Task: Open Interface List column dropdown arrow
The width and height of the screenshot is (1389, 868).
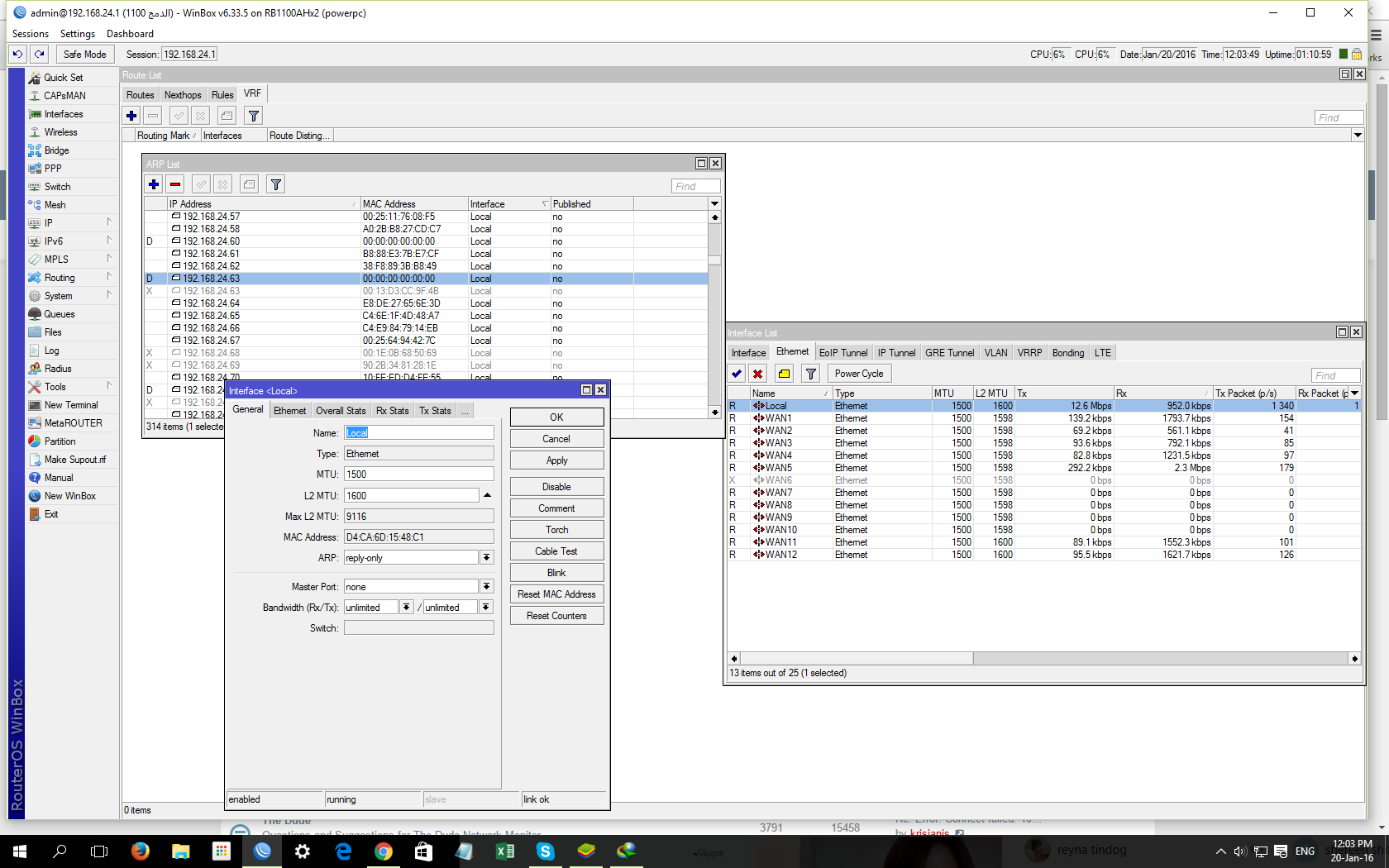Action: click(1355, 393)
